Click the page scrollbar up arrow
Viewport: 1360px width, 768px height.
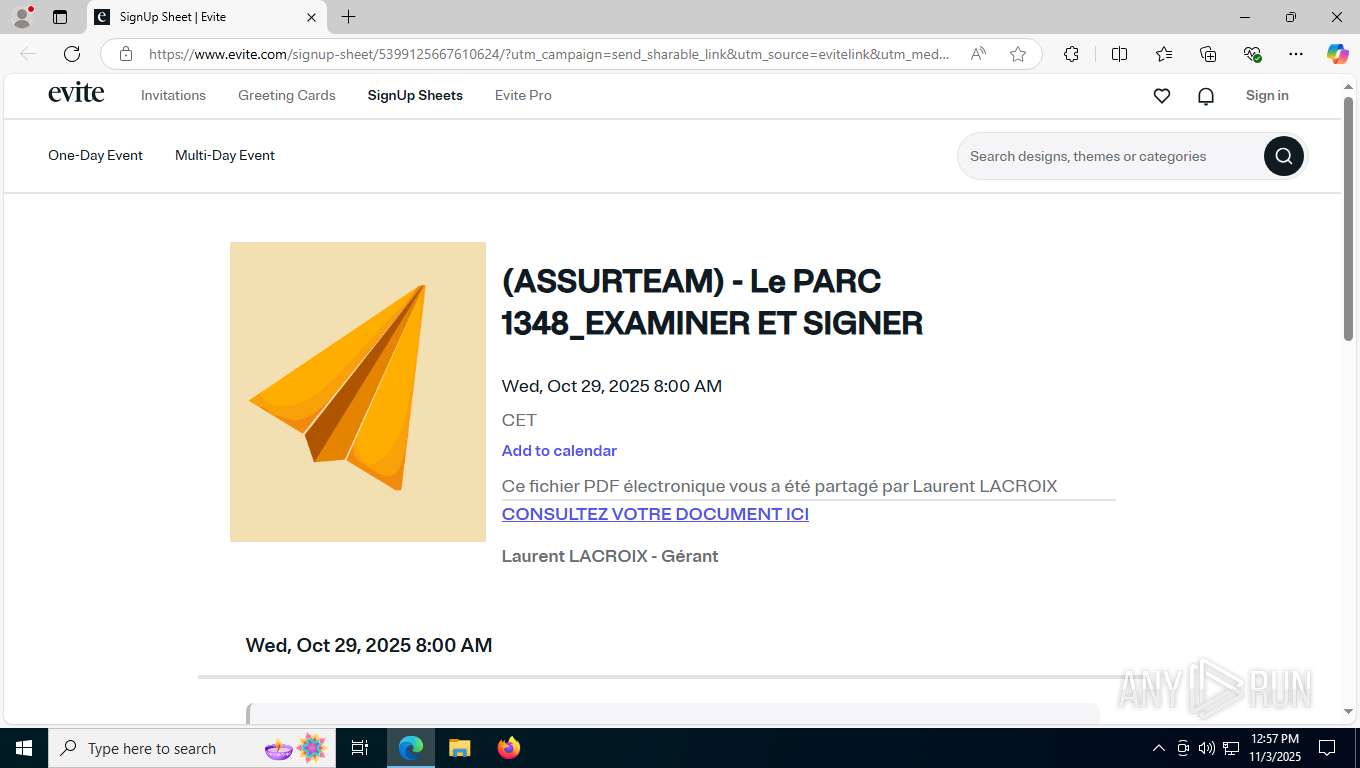tap(1348, 87)
